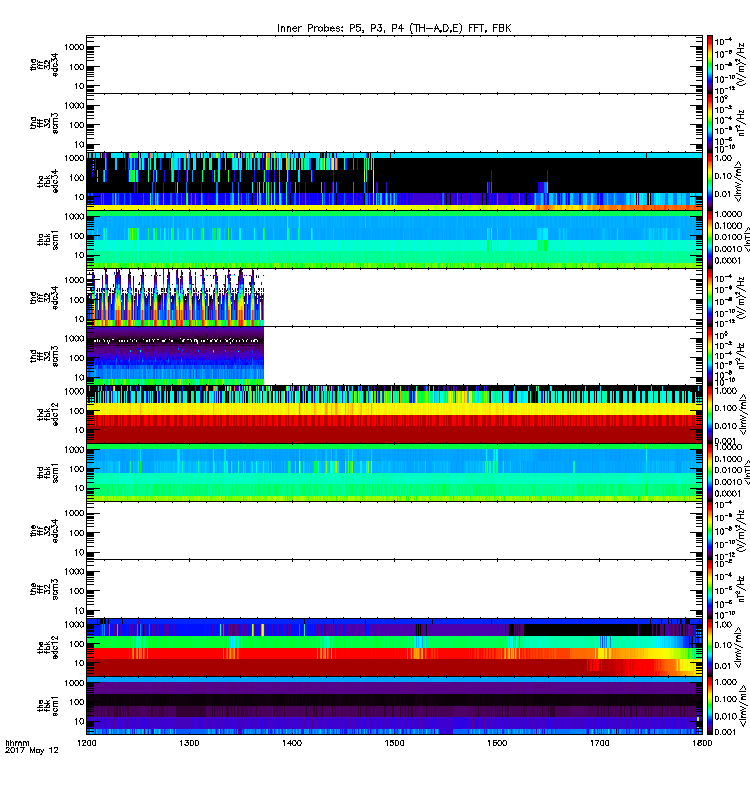Click the '1800' time axis label
This screenshot has width=750, height=800.
pos(702,743)
